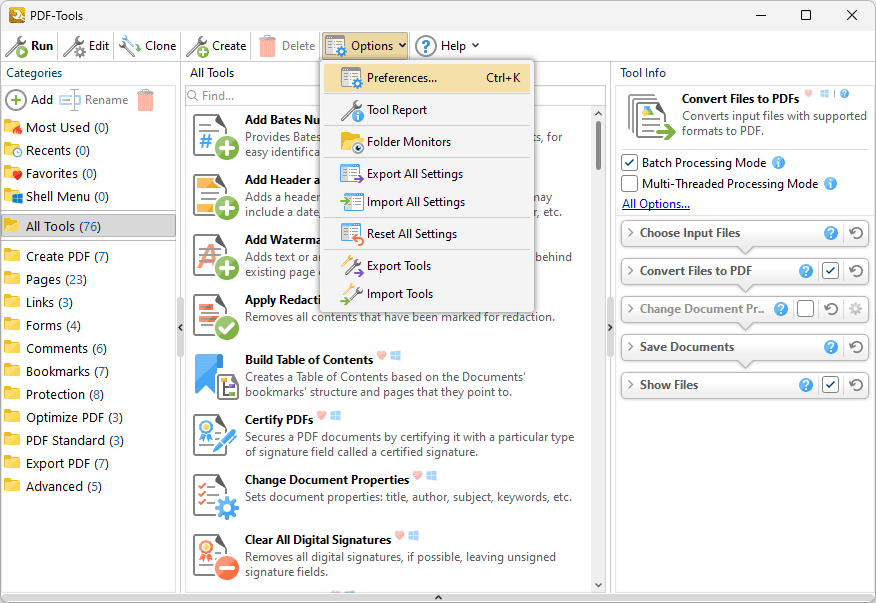This screenshot has height=603, width=876.
Task: Select the Add Header and Footer tool icon
Action: coord(216,196)
